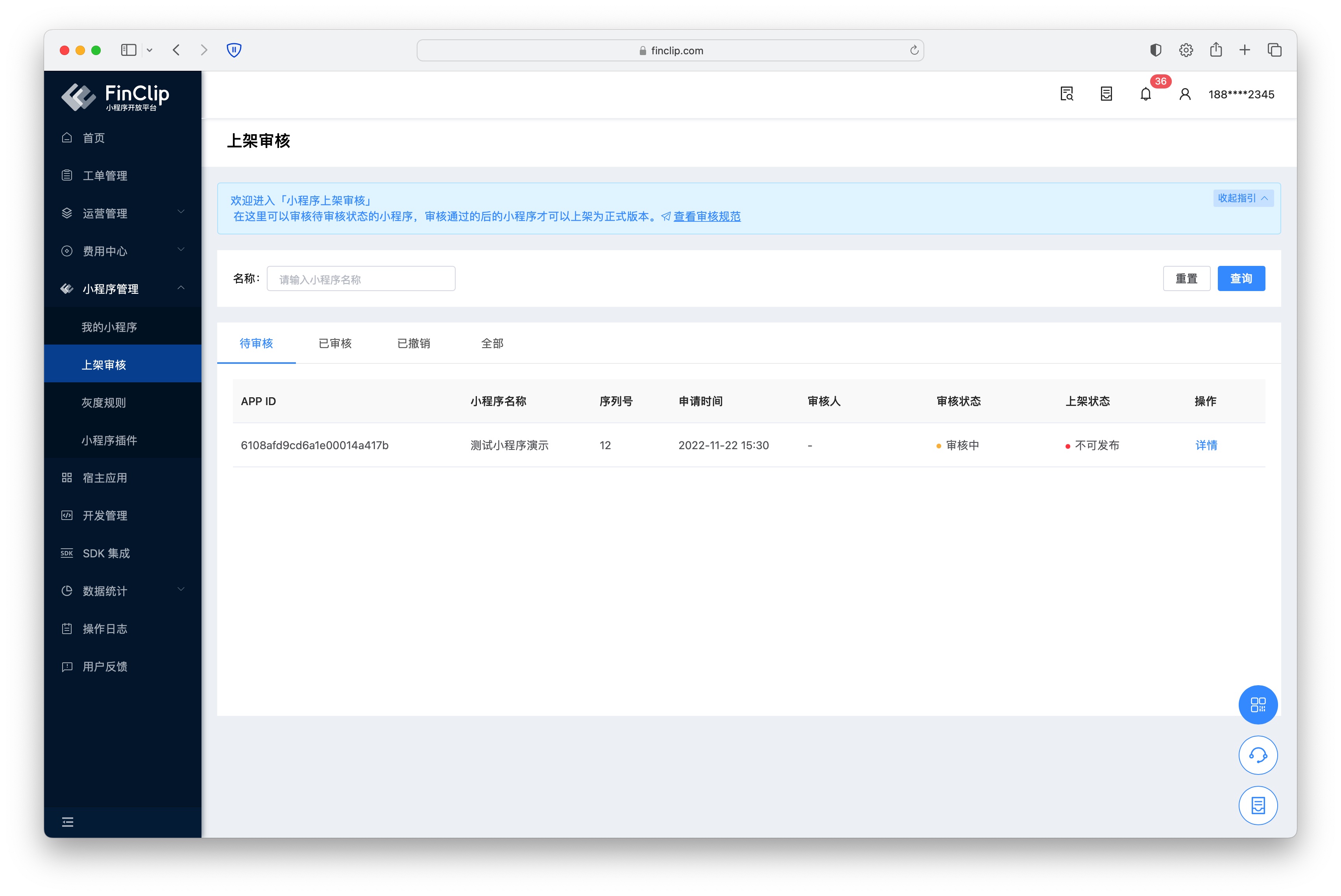Image resolution: width=1341 pixels, height=896 pixels.
Task: Click the notification bell icon
Action: (x=1145, y=94)
